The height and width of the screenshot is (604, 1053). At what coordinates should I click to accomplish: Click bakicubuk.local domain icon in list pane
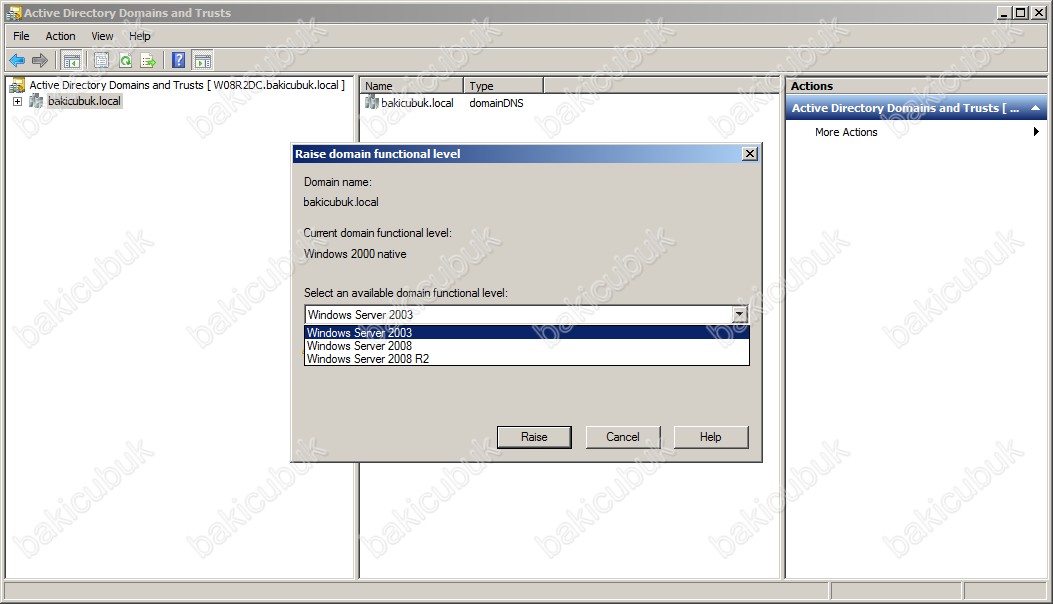click(371, 102)
